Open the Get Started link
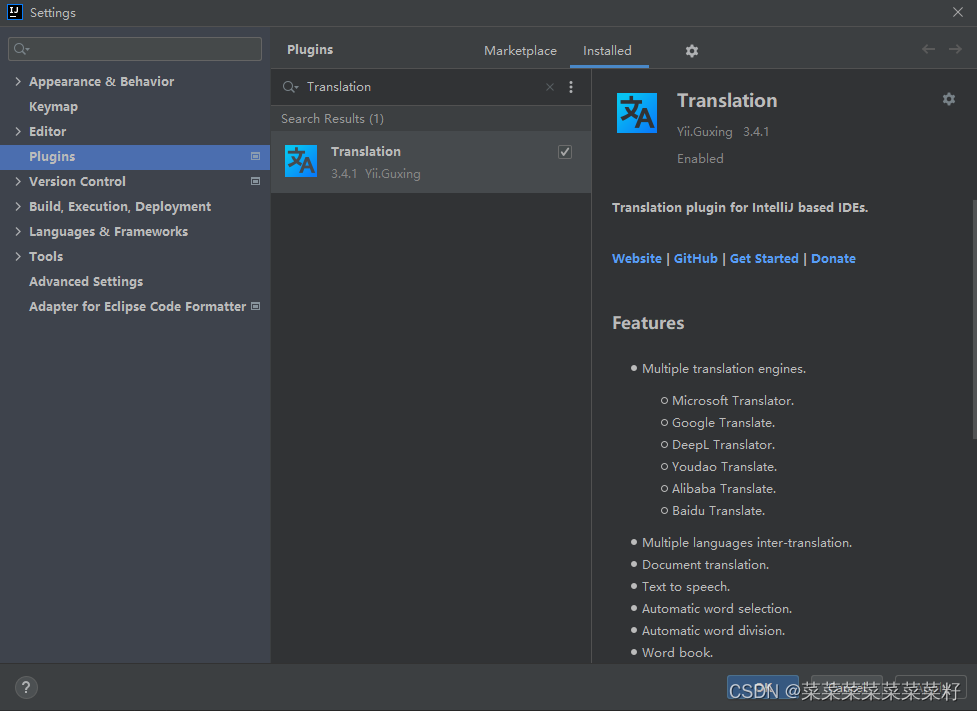The width and height of the screenshot is (977, 711). (764, 259)
